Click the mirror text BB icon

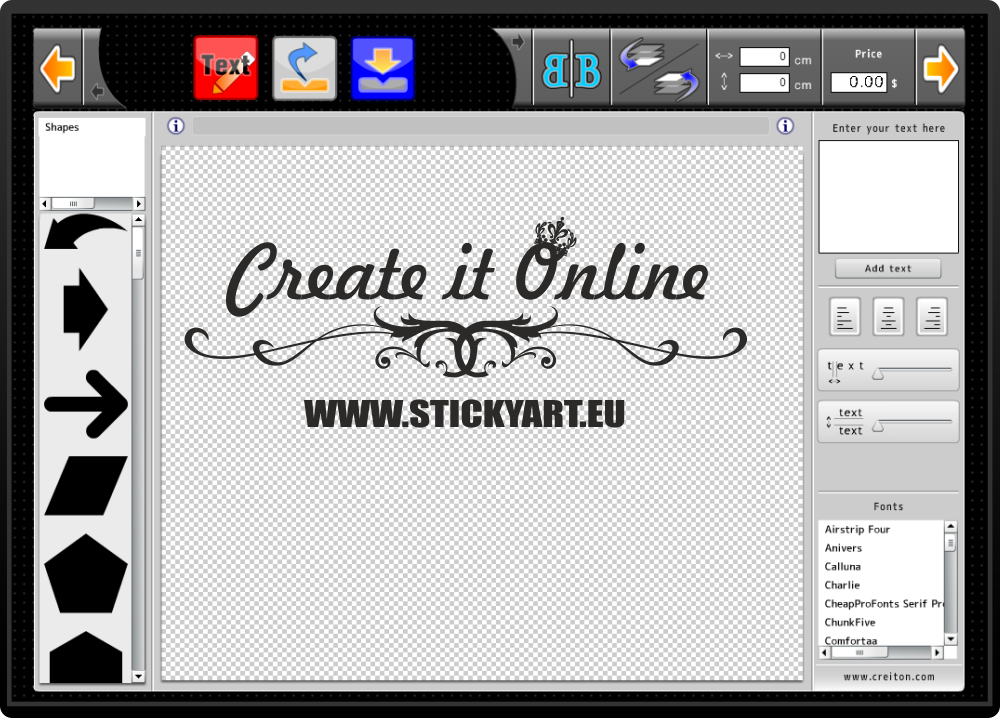click(571, 70)
